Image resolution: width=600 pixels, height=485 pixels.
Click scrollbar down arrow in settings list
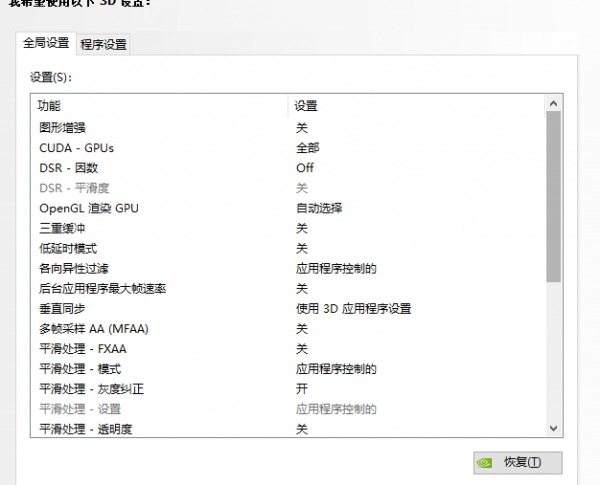pyautogui.click(x=553, y=428)
